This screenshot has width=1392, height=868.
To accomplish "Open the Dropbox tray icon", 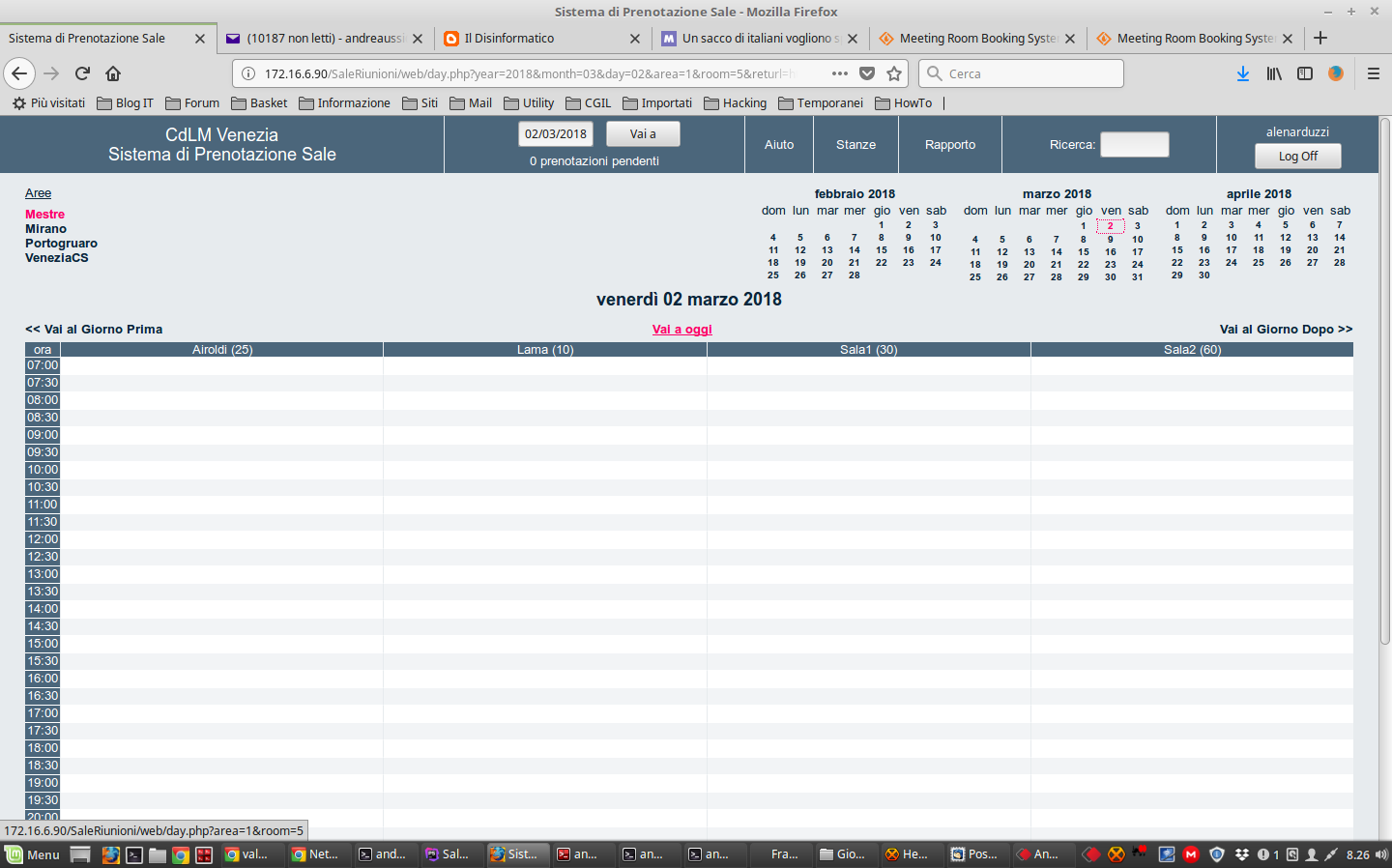I will coord(1241,854).
